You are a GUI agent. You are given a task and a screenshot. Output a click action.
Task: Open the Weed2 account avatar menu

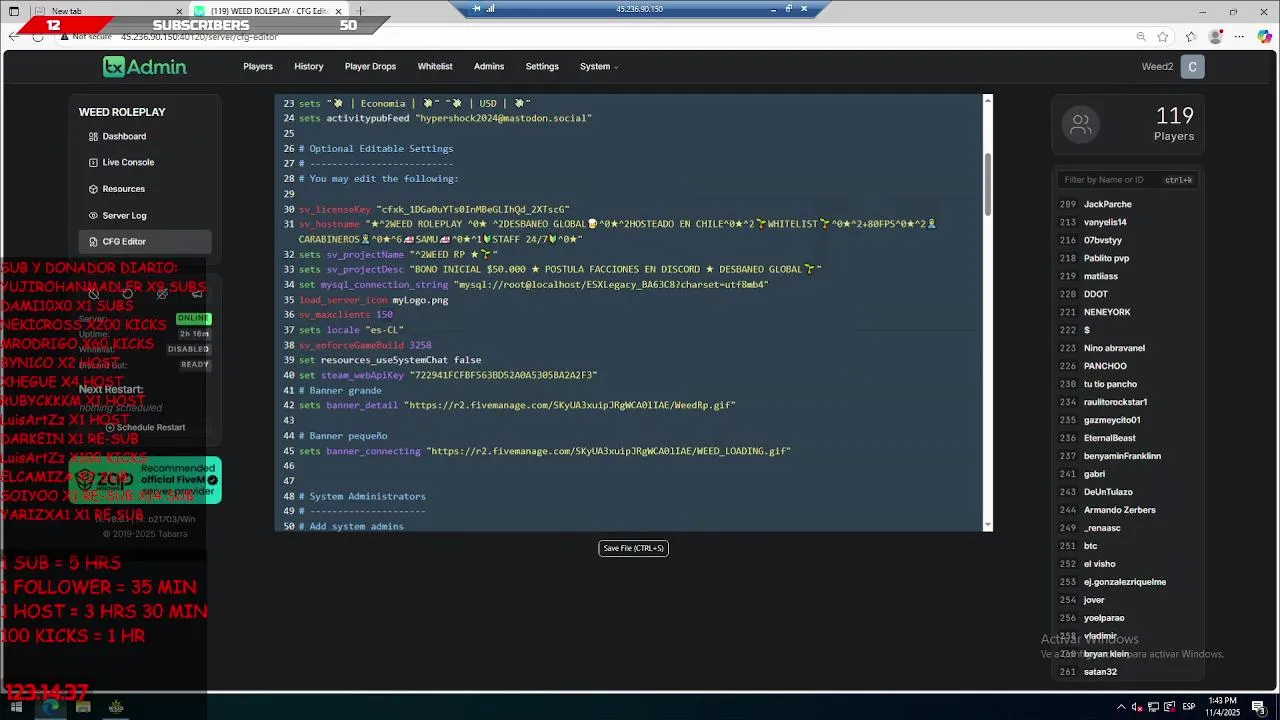(1192, 67)
